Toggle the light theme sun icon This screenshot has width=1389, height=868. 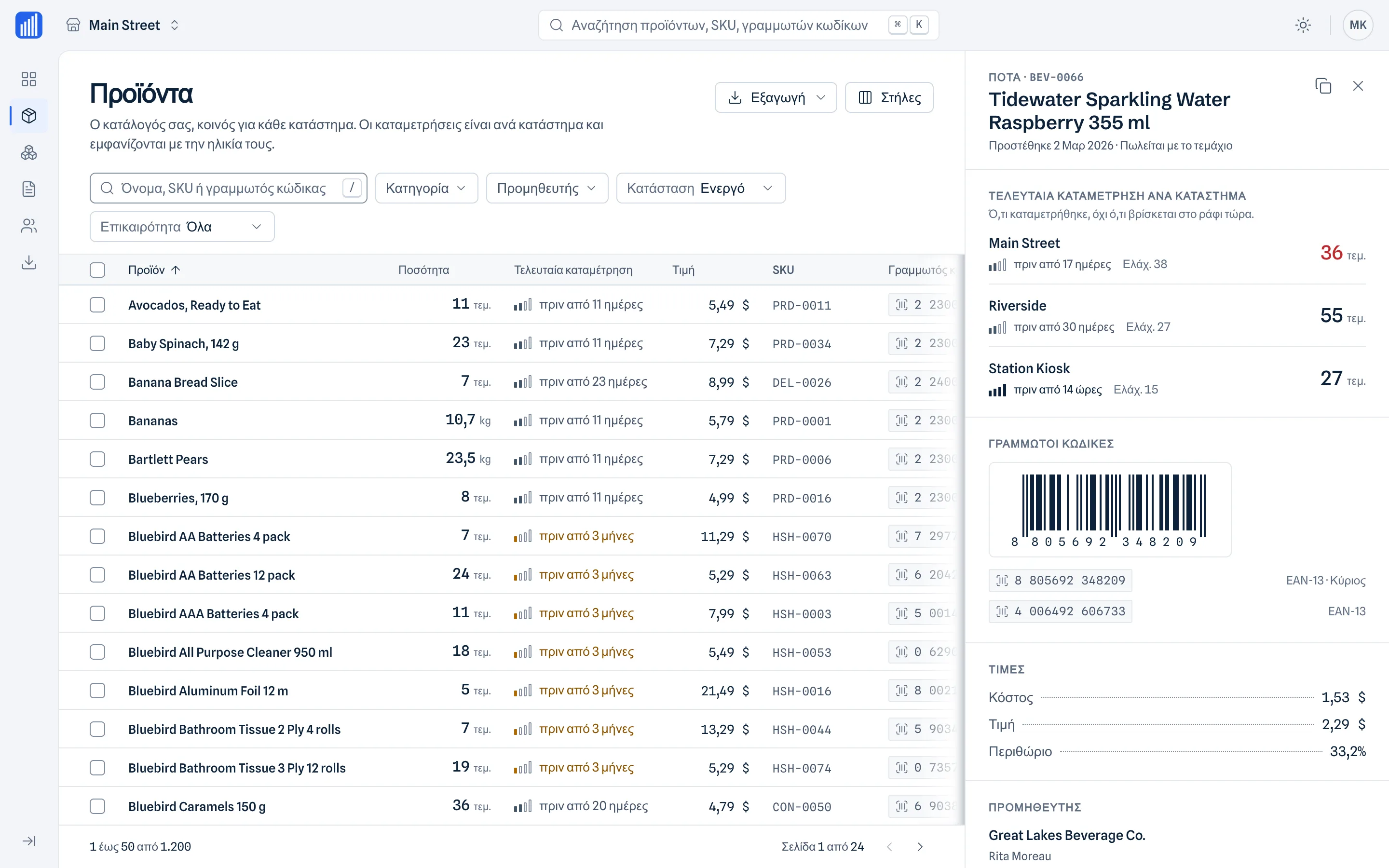[x=1303, y=25]
